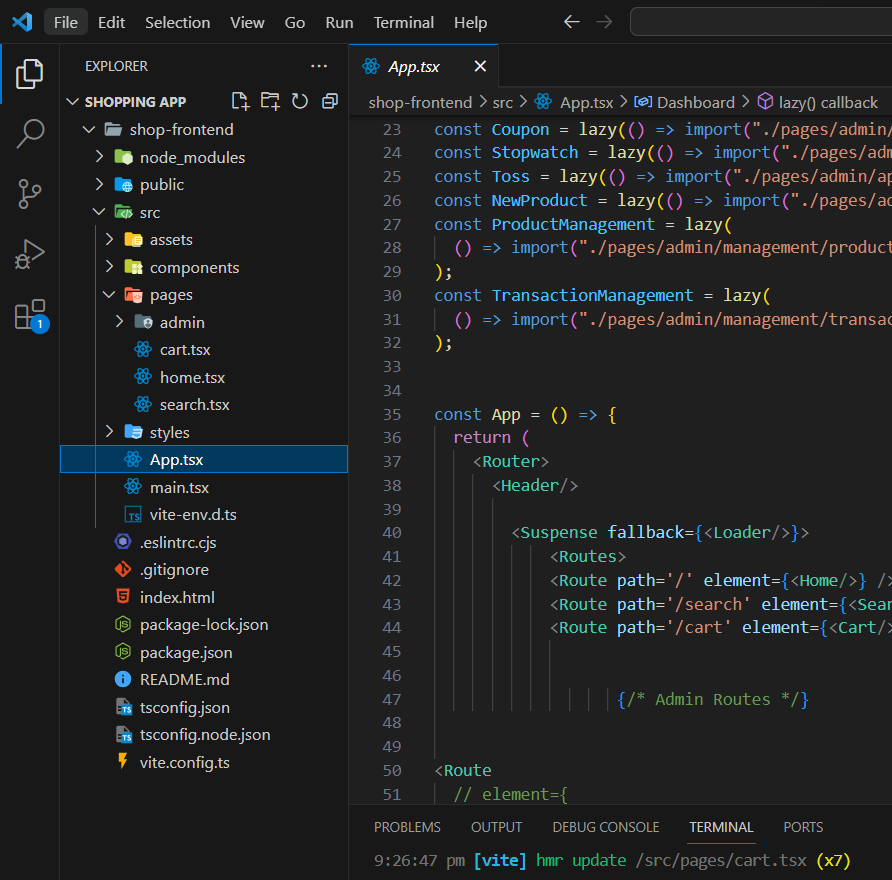Collapse the shop-frontend folder
This screenshot has height=880, width=892.
click(89, 130)
